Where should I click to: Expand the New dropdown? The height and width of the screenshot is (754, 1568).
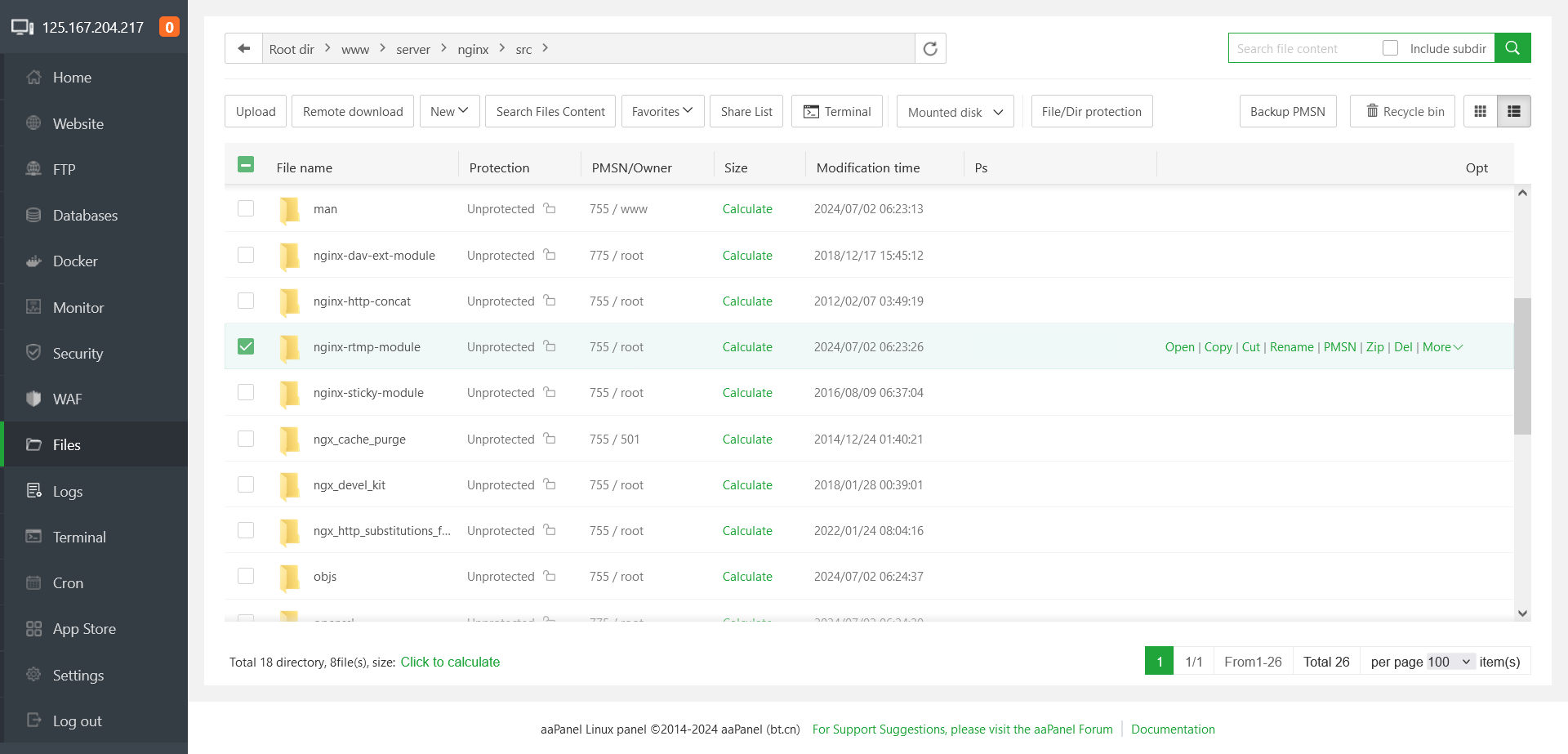coord(449,111)
